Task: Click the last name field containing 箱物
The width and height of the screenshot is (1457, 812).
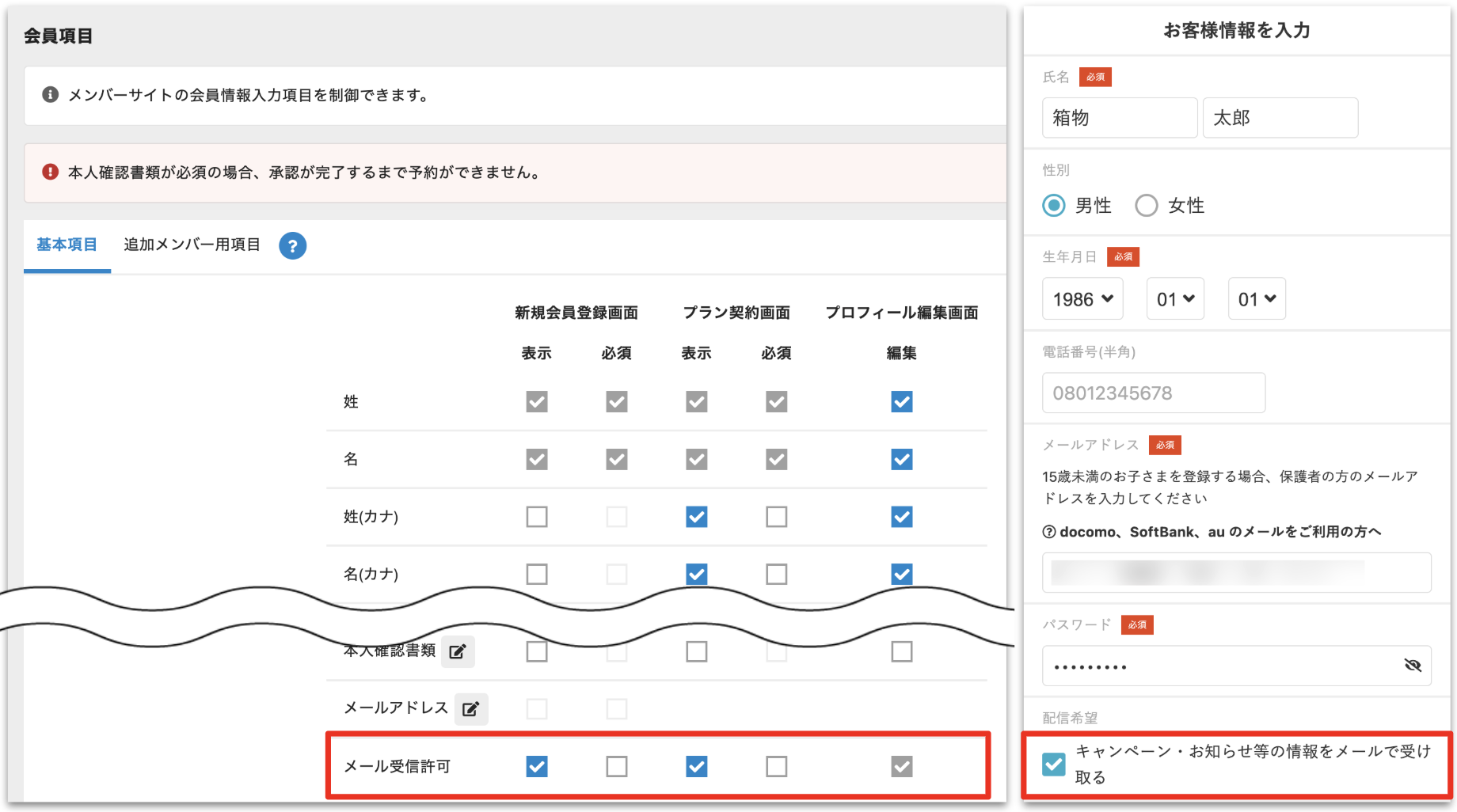Action: (x=1120, y=118)
